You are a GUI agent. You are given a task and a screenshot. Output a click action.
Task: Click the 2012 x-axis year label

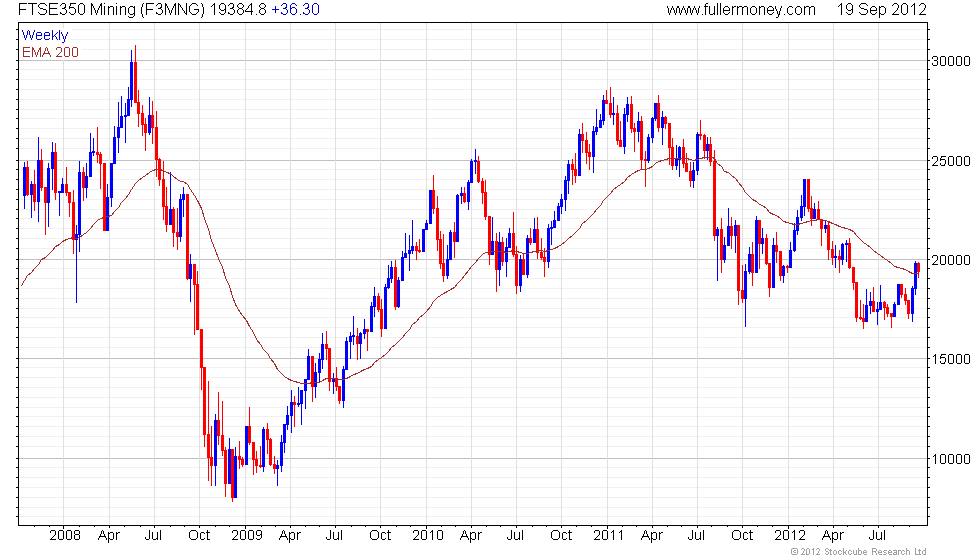pyautogui.click(x=789, y=536)
